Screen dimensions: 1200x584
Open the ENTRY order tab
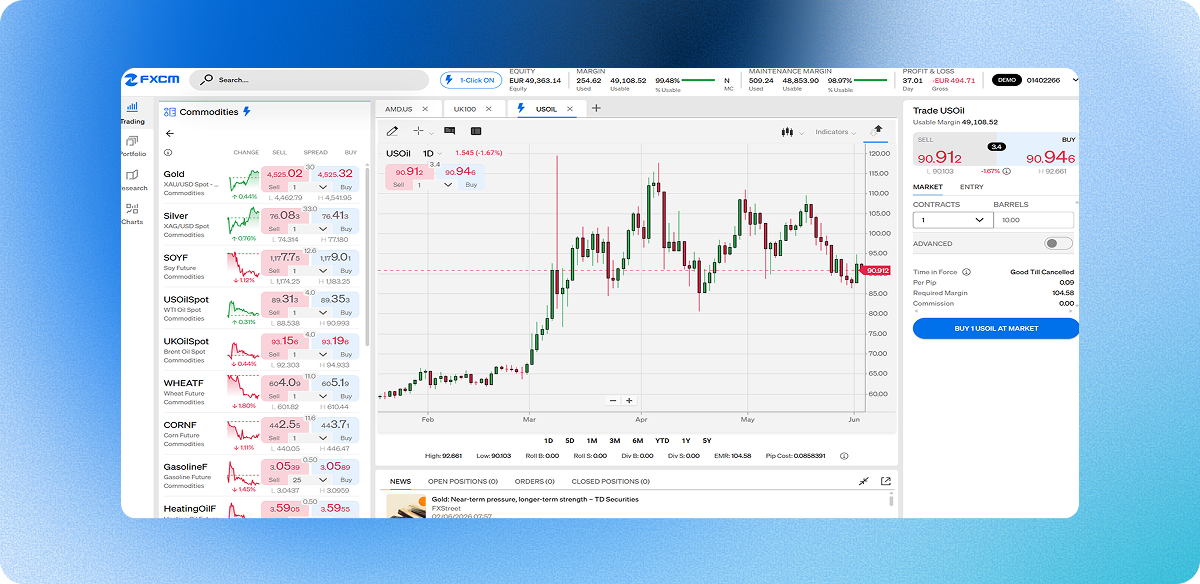pyautogui.click(x=971, y=187)
